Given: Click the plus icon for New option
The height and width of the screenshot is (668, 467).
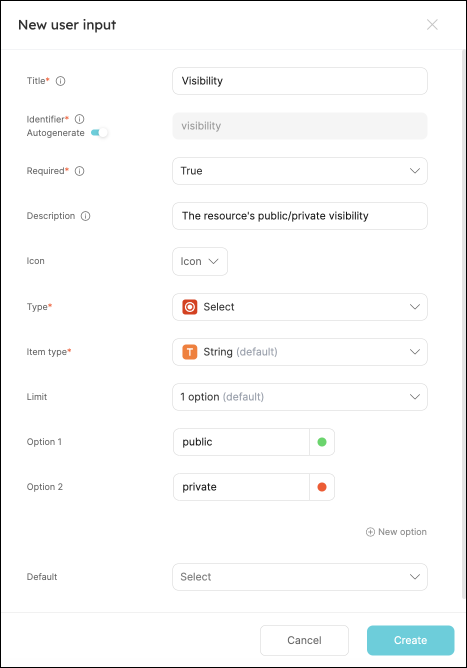Looking at the screenshot, I should pyautogui.click(x=370, y=532).
